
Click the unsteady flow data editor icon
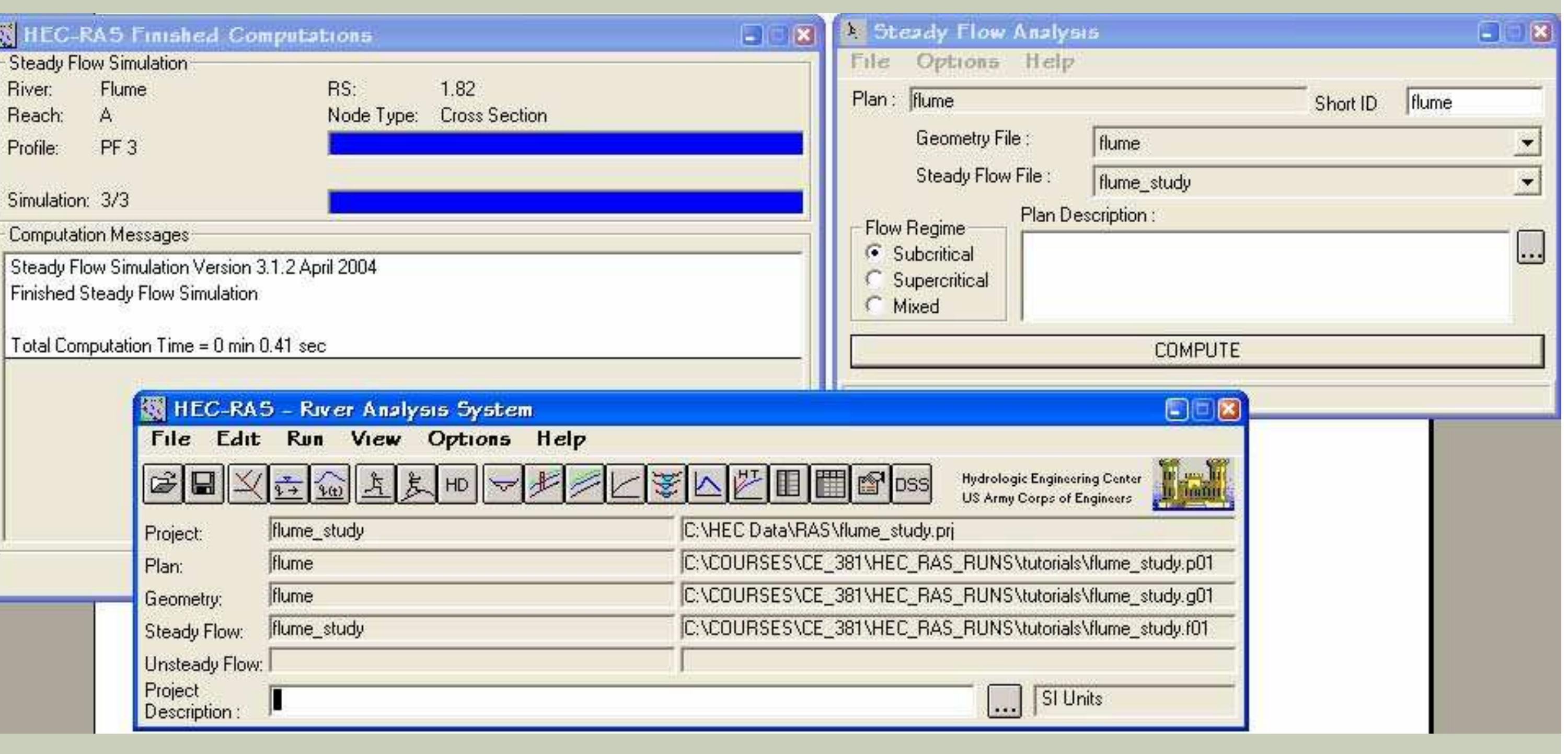click(x=329, y=485)
